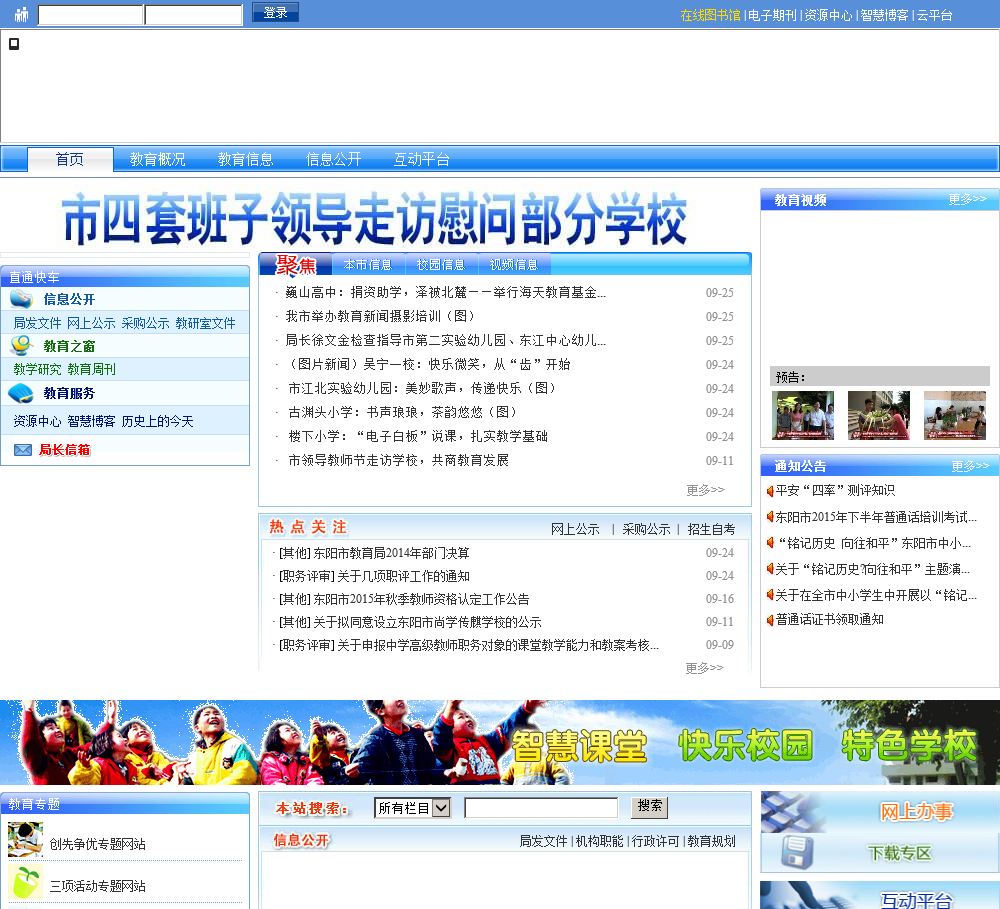Open the 智慧课堂 banner link

(x=579, y=746)
